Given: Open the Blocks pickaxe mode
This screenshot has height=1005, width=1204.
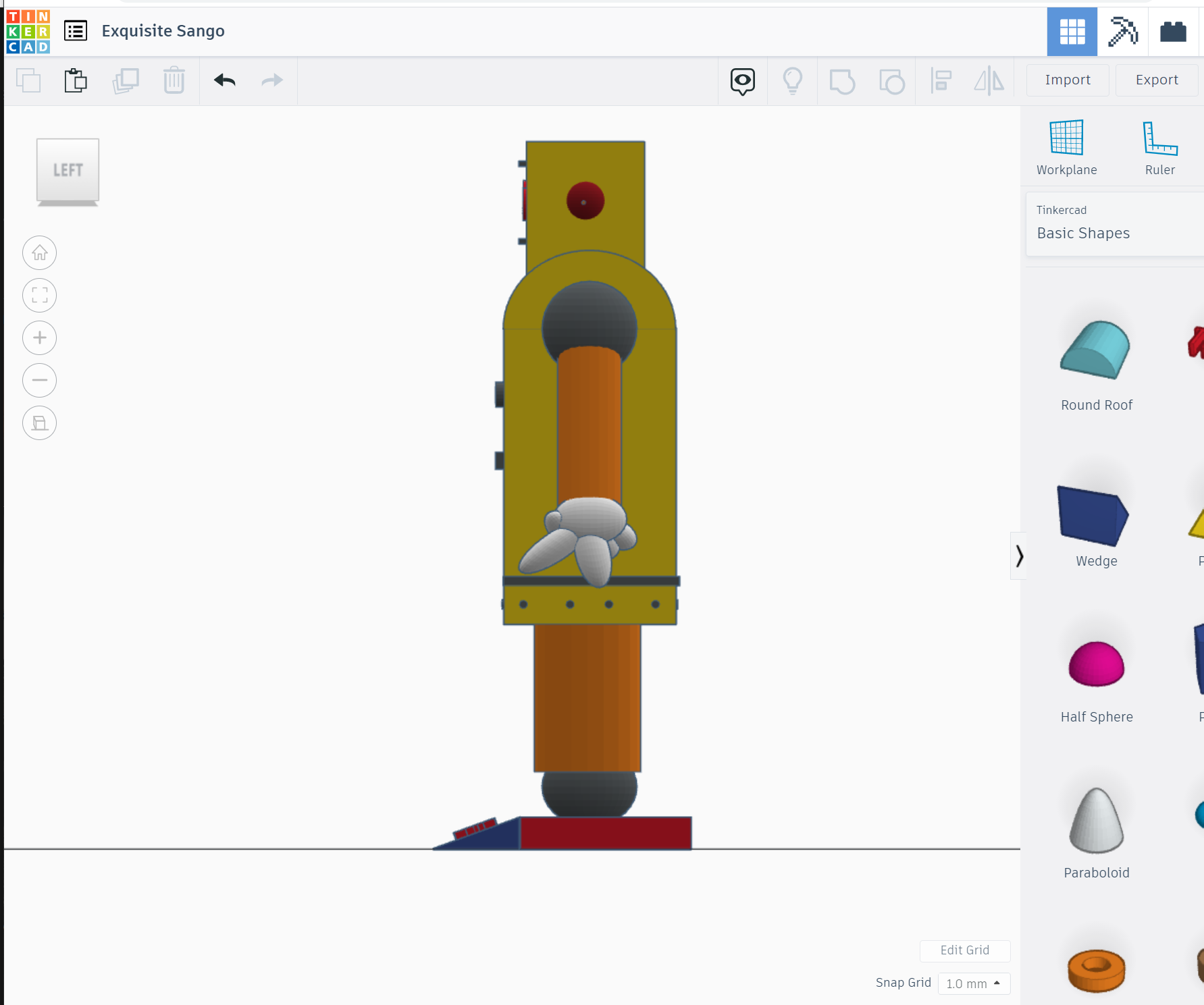Looking at the screenshot, I should pos(1122,32).
